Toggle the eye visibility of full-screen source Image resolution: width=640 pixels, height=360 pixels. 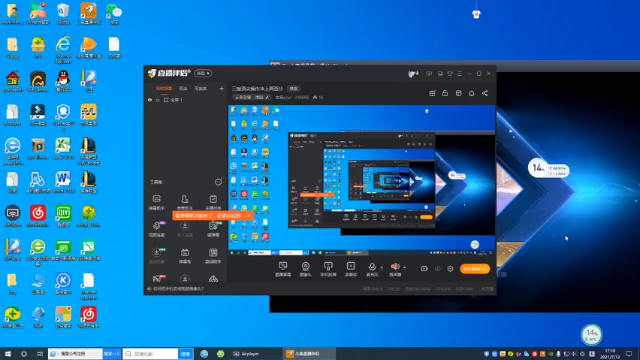[x=150, y=100]
